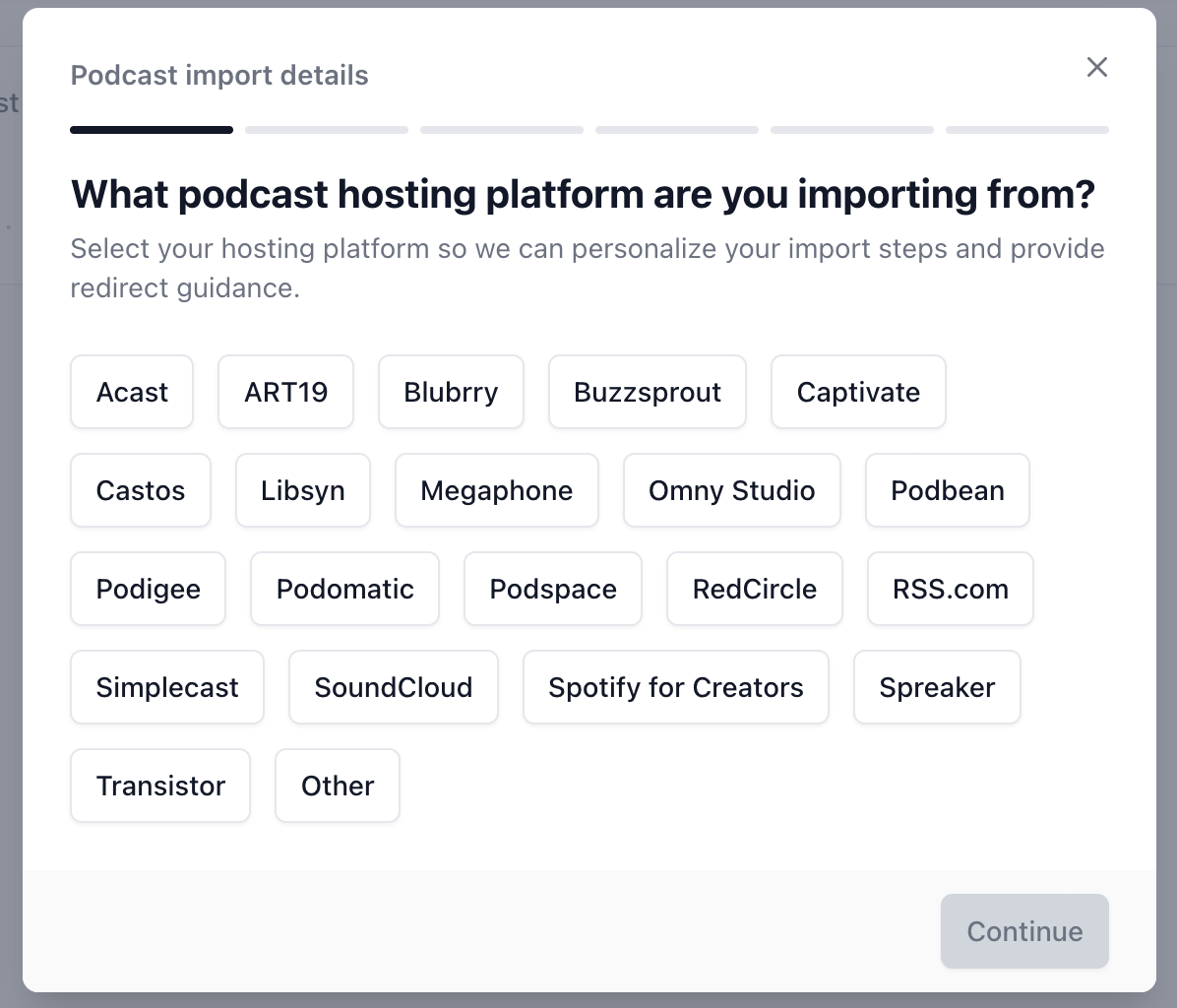Pick RedCircle from the list
The image size is (1177, 1008).
pos(755,589)
